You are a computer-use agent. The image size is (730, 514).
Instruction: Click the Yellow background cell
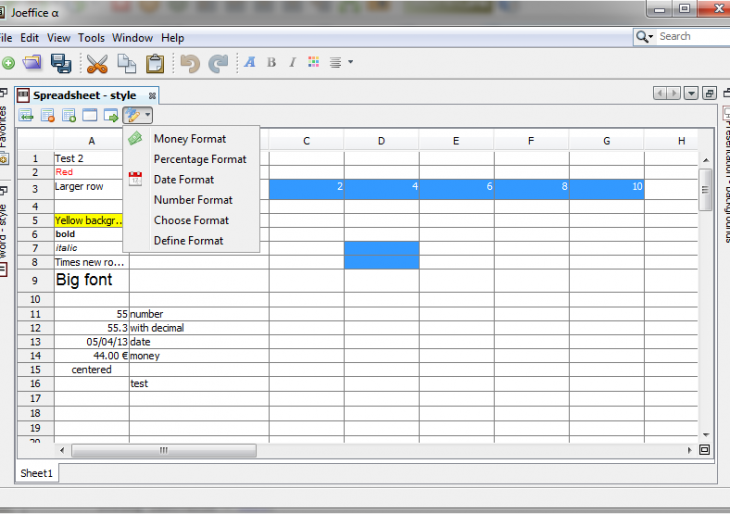[x=88, y=221]
